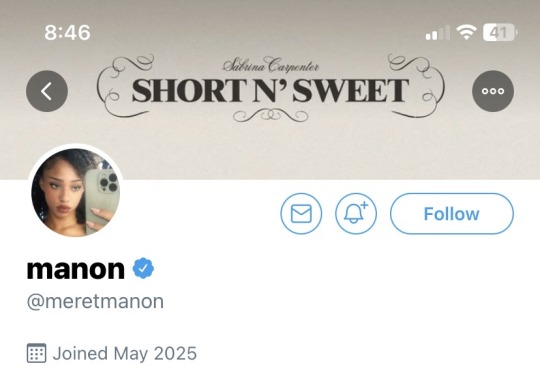Click the ornamental flourish under the banner title
Screen dimensions: 540x385
(x=270, y=115)
